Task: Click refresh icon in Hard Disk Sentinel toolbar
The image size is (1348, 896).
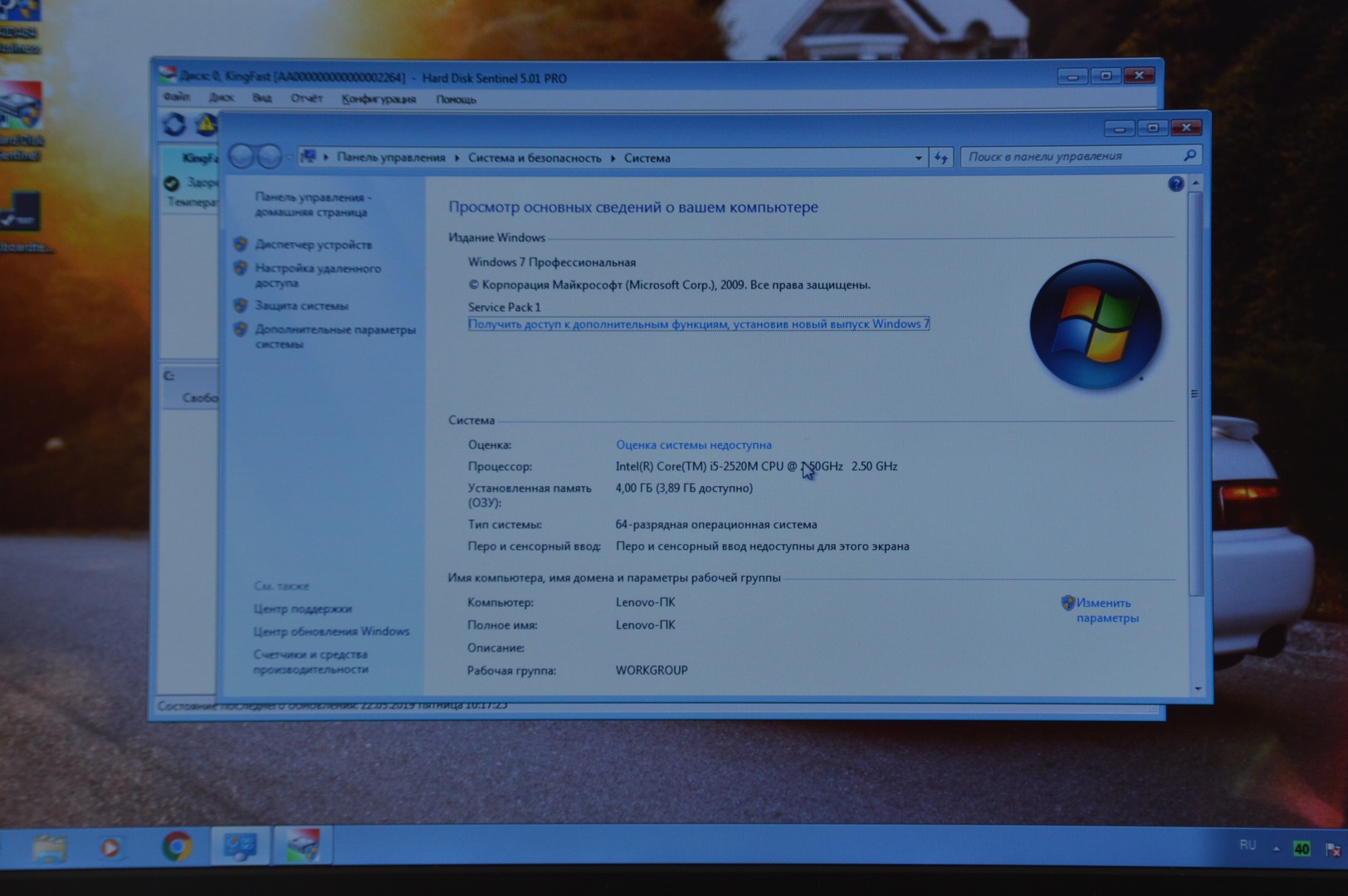Action: (x=174, y=124)
